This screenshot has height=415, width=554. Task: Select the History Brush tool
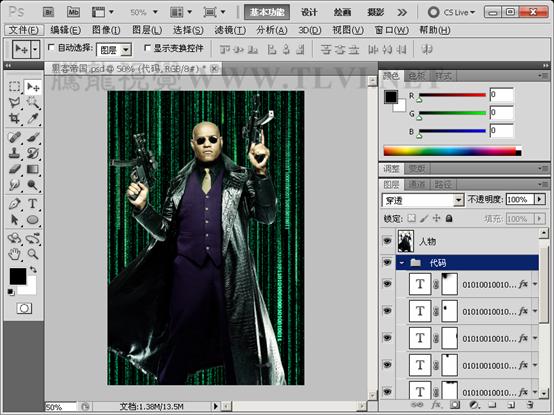point(33,153)
